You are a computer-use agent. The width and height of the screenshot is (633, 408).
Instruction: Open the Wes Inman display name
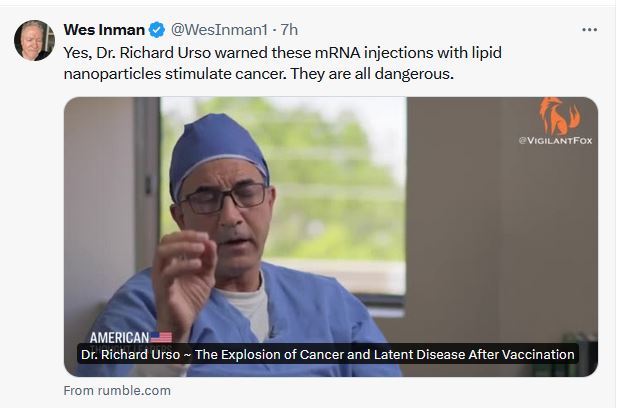click(x=103, y=29)
